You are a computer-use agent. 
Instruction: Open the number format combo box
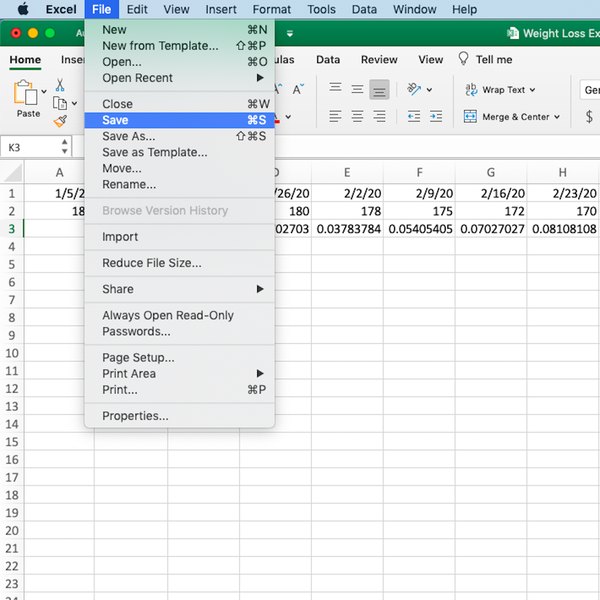point(590,90)
